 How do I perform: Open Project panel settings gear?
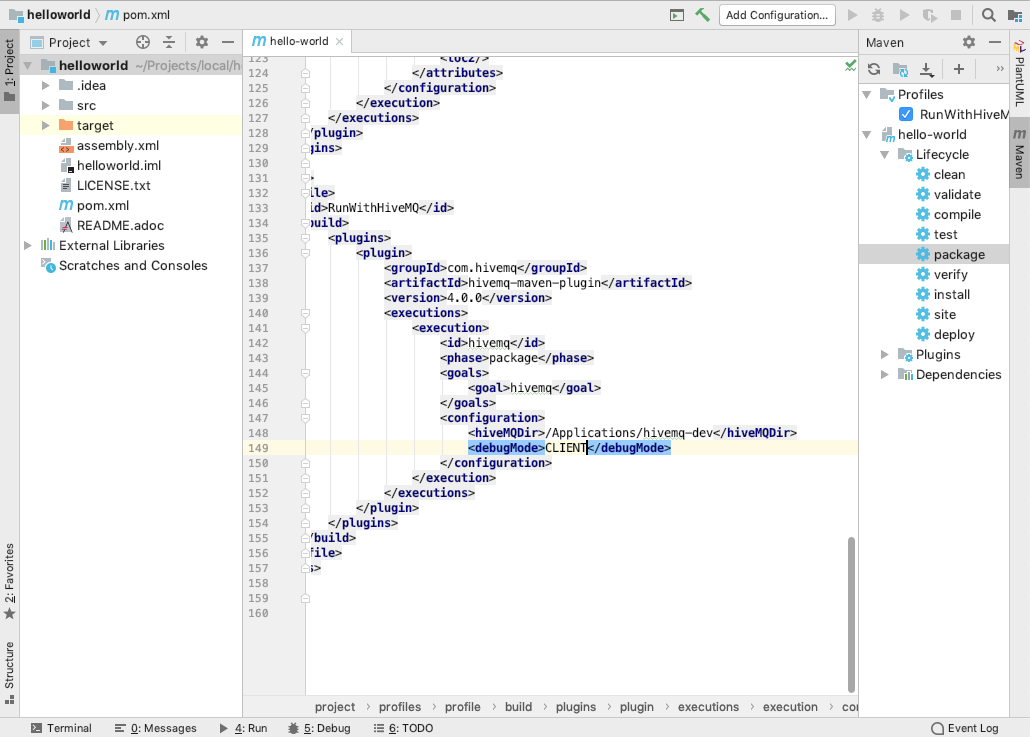(x=202, y=43)
